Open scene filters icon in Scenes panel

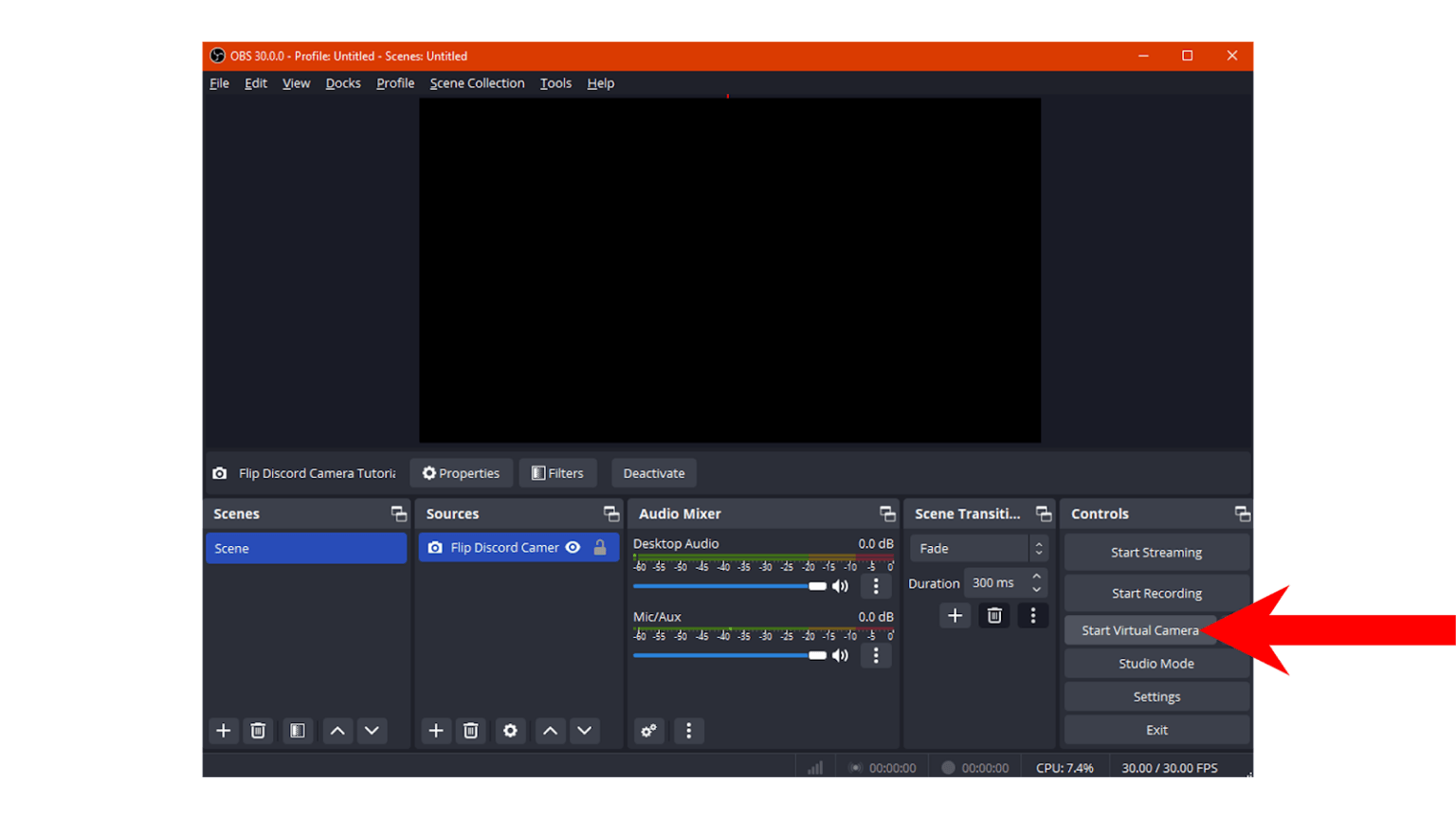(x=298, y=730)
